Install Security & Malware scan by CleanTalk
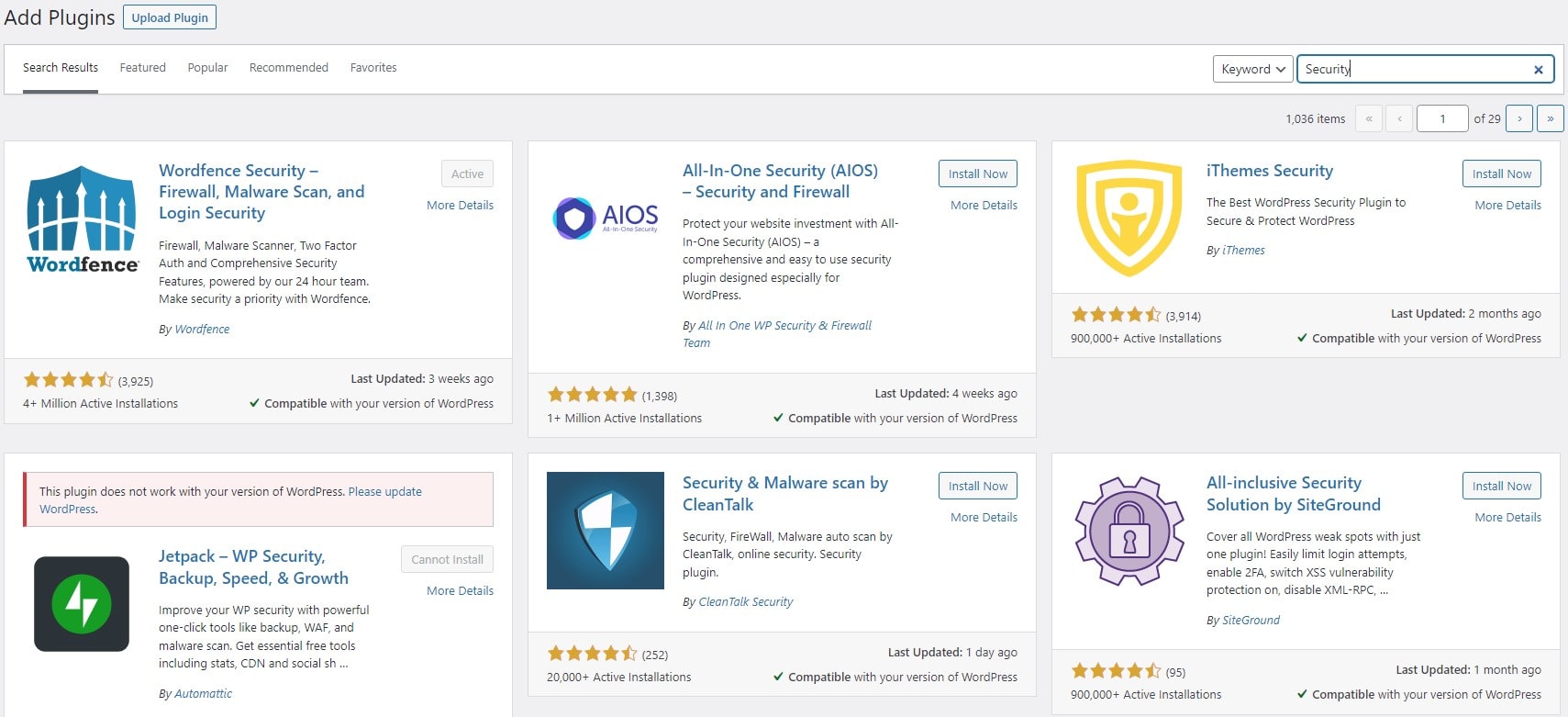 pos(978,486)
